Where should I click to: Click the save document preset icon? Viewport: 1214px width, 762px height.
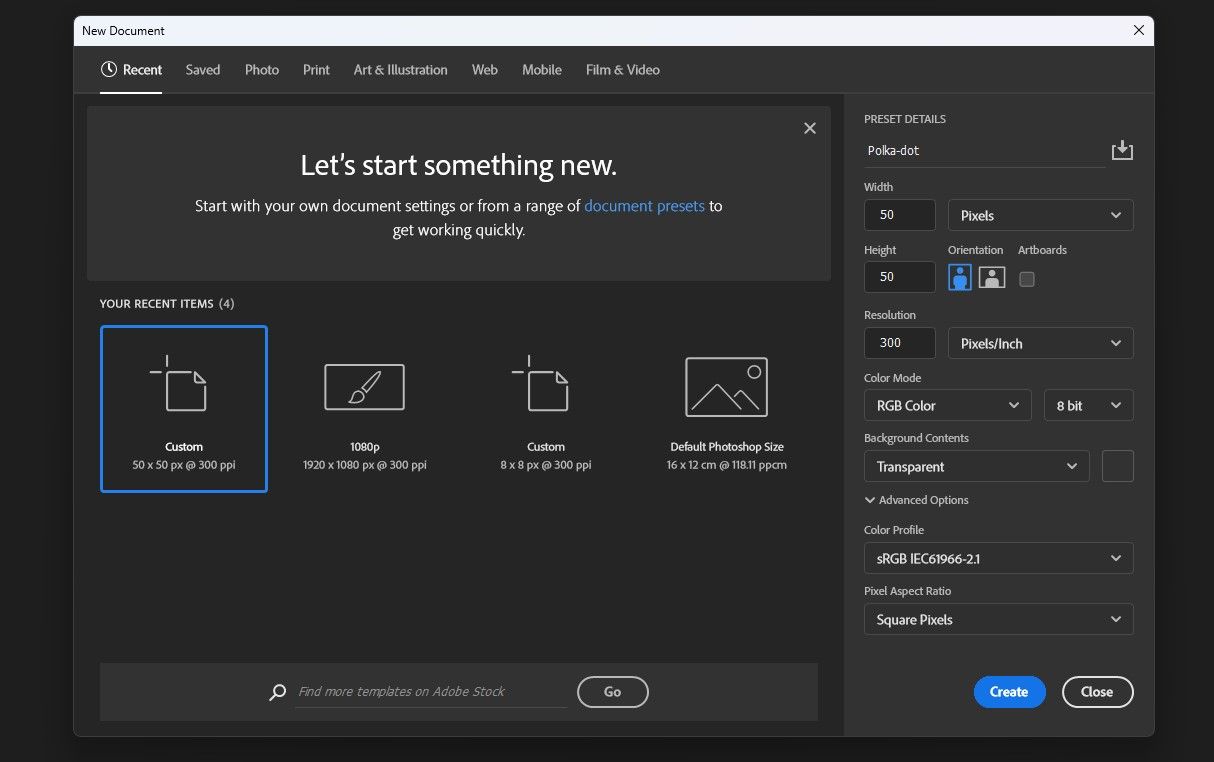(1122, 151)
